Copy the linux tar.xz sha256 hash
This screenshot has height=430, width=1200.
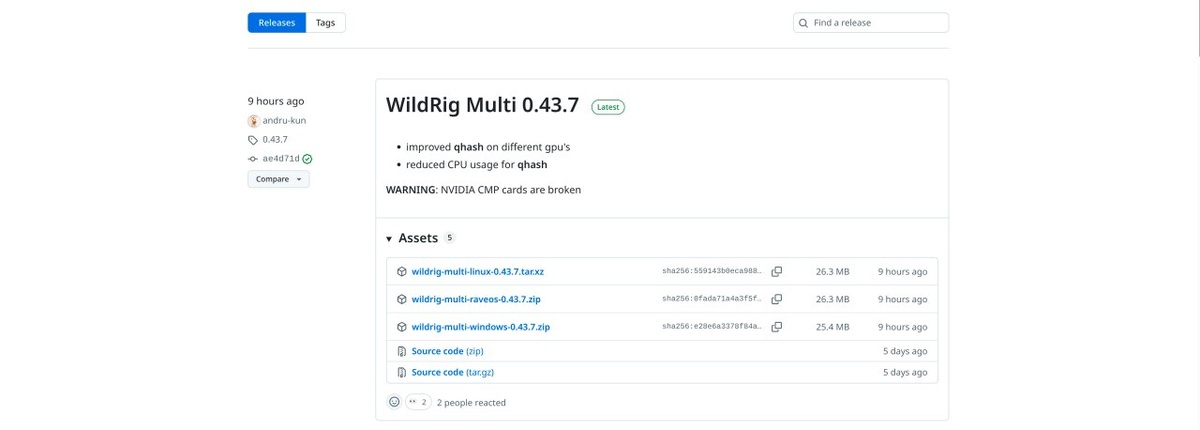click(x=776, y=271)
